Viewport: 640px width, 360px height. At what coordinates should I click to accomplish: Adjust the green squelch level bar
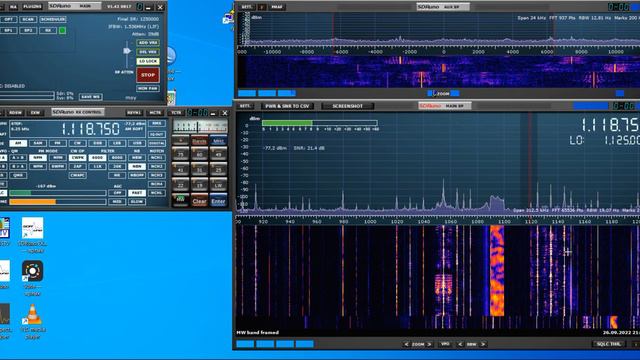(58, 193)
